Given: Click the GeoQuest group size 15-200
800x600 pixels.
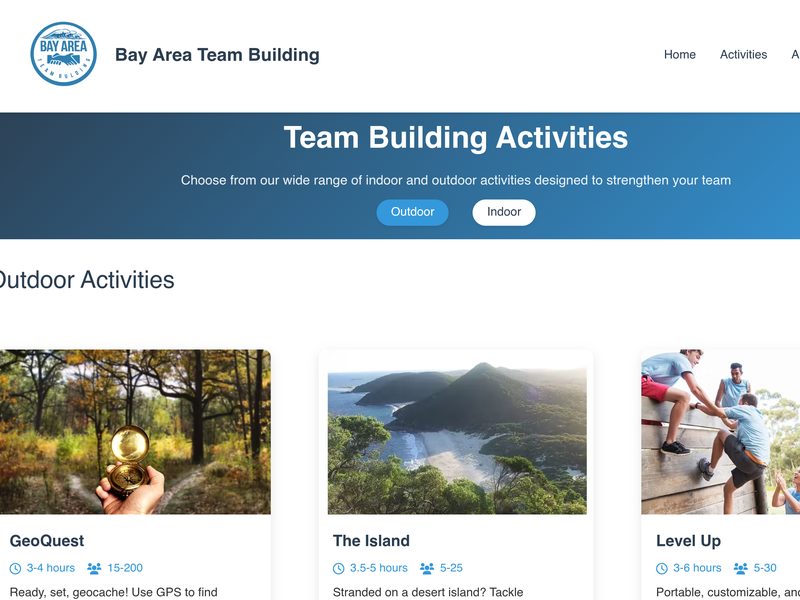Looking at the screenshot, I should tap(125, 568).
